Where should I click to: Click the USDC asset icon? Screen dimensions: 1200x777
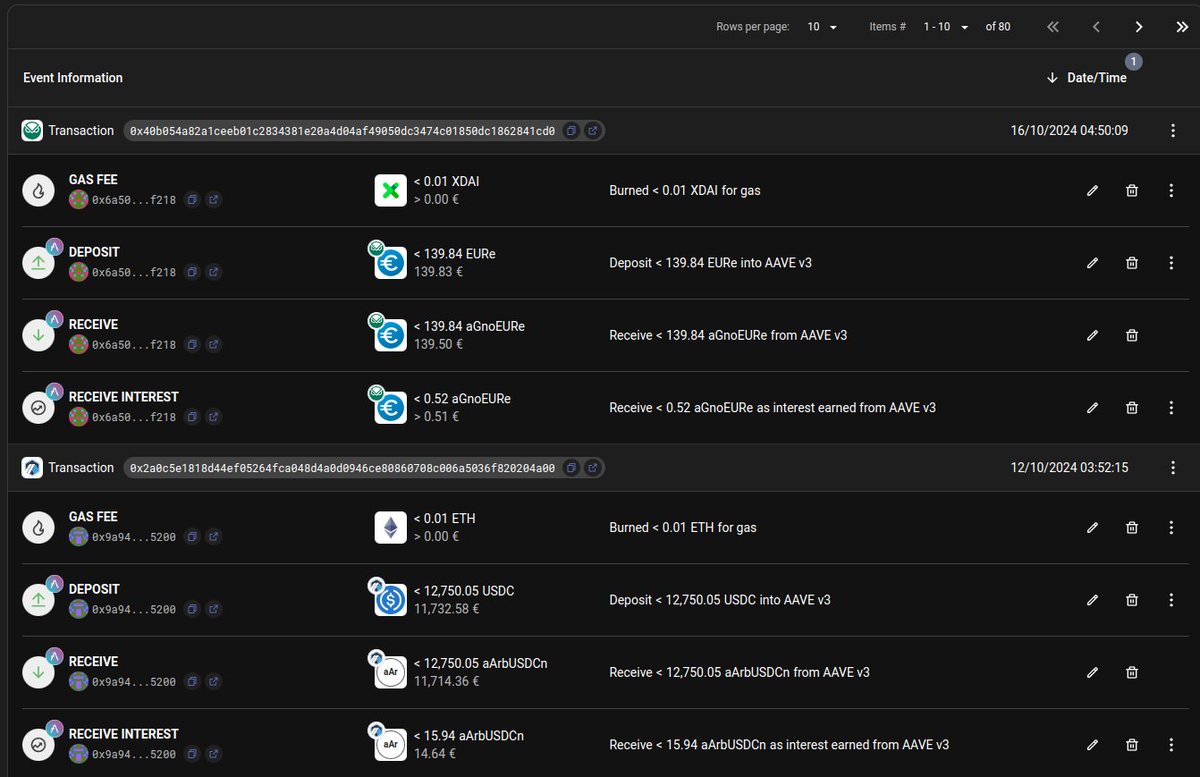click(x=390, y=600)
